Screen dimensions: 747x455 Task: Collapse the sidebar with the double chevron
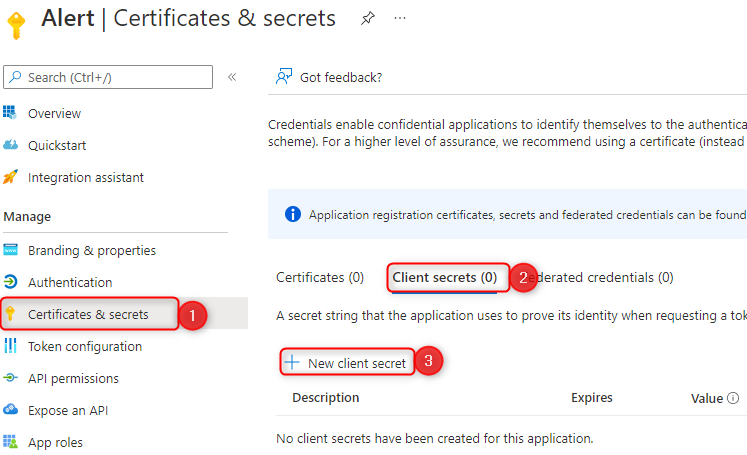pyautogui.click(x=232, y=77)
